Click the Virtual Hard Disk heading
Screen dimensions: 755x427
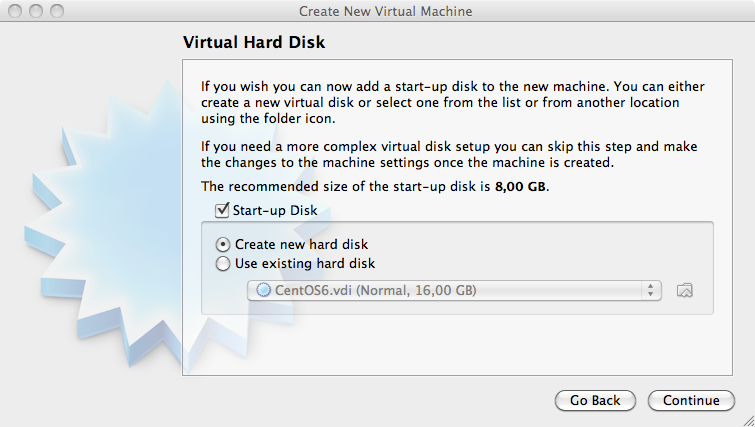click(x=254, y=42)
